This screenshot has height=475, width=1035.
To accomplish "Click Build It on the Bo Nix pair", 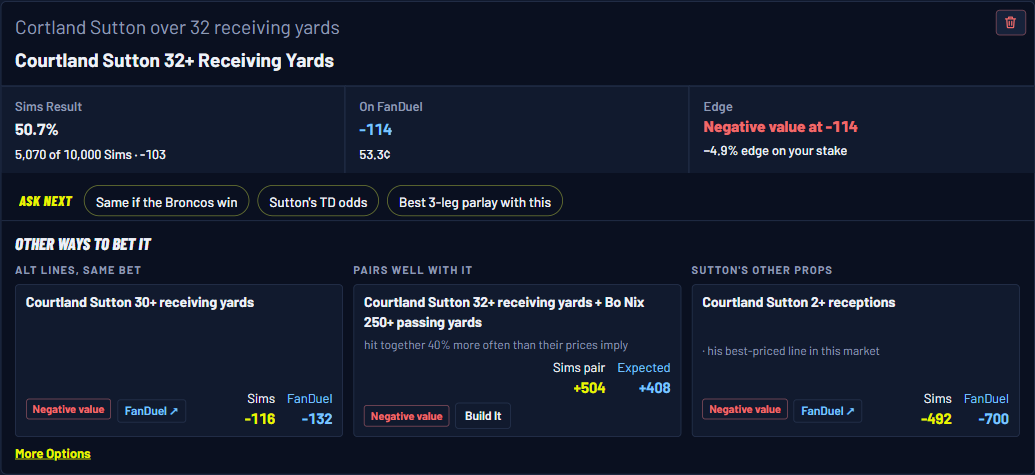I will coord(483,416).
